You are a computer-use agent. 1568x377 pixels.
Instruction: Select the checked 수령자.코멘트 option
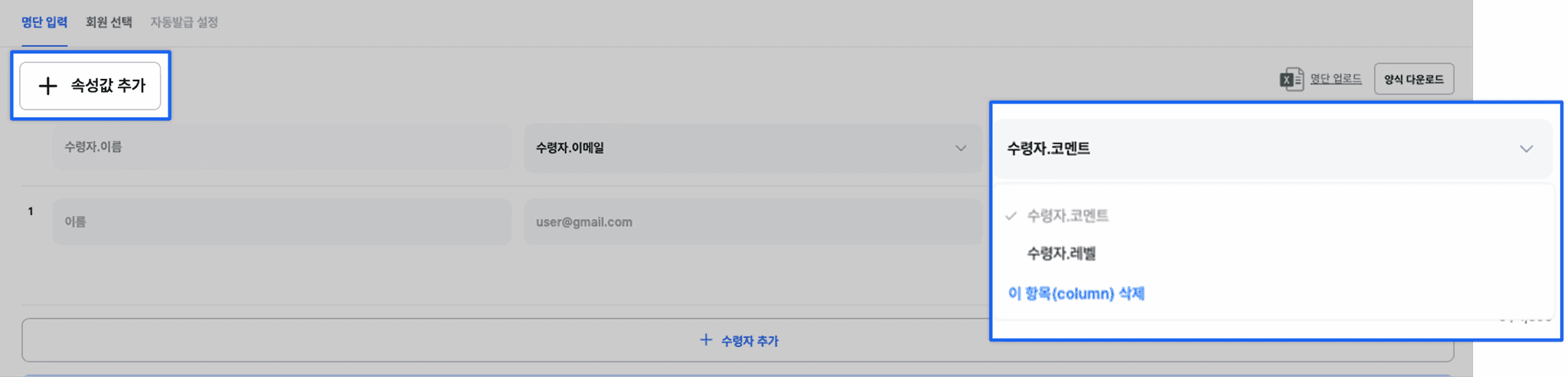click(1067, 216)
